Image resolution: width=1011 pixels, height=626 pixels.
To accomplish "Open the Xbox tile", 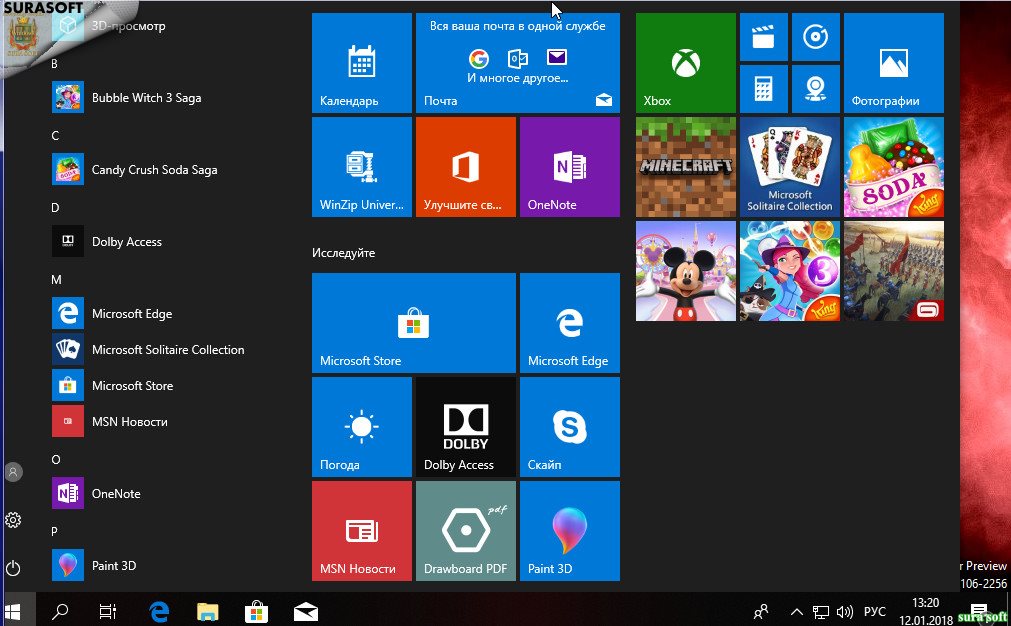I will tap(685, 63).
